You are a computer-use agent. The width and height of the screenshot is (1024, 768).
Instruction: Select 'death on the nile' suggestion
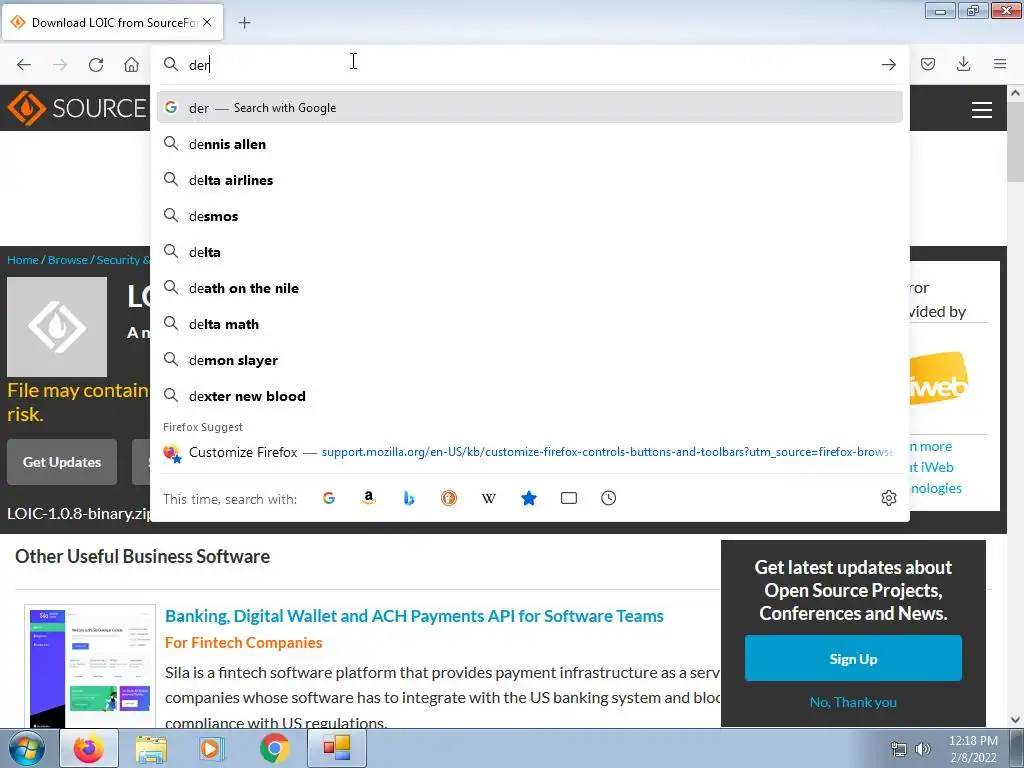530,288
